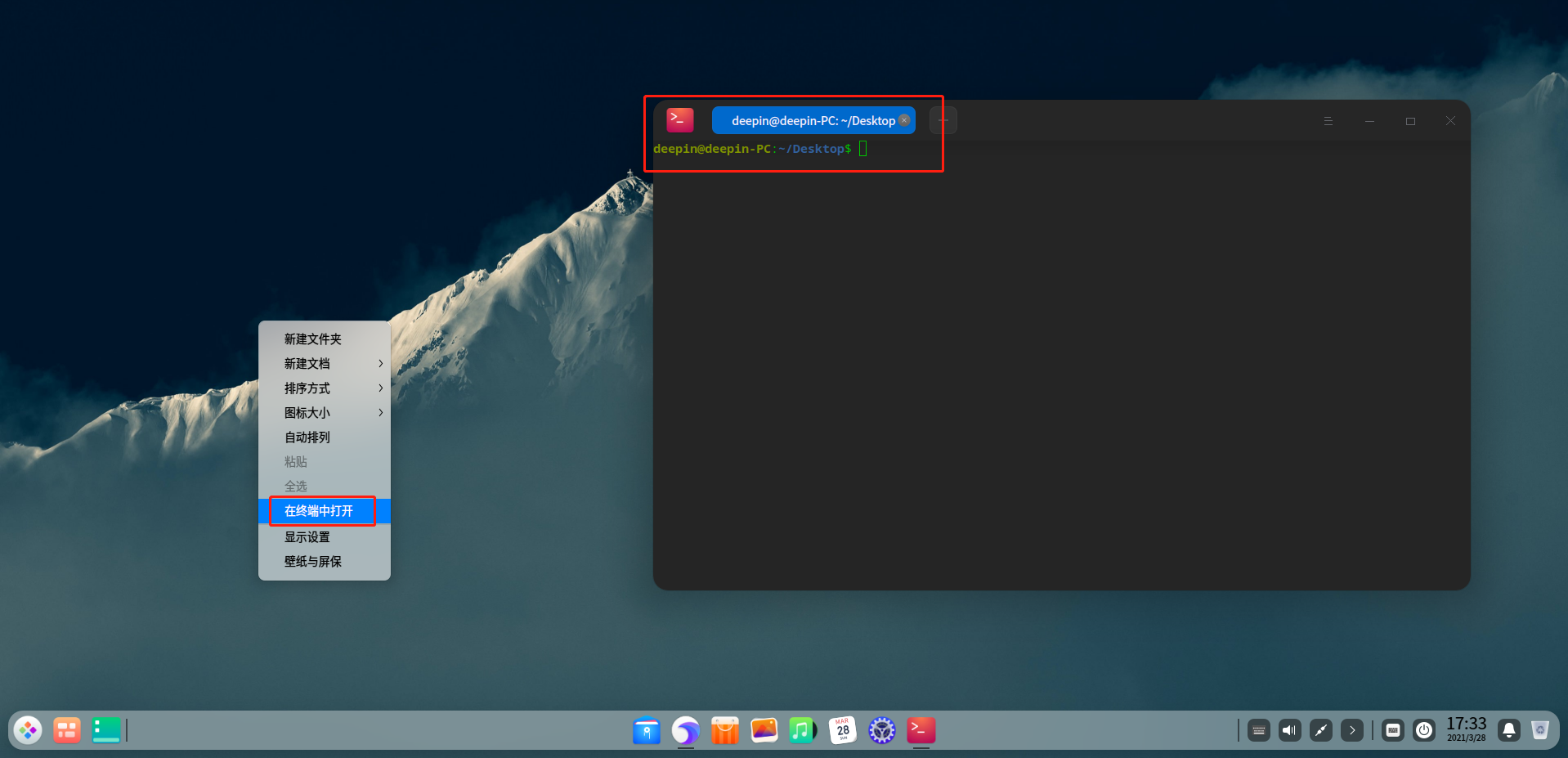Click the terminal app icon in the title bar
Screen dimensions: 1568x758
tap(680, 120)
